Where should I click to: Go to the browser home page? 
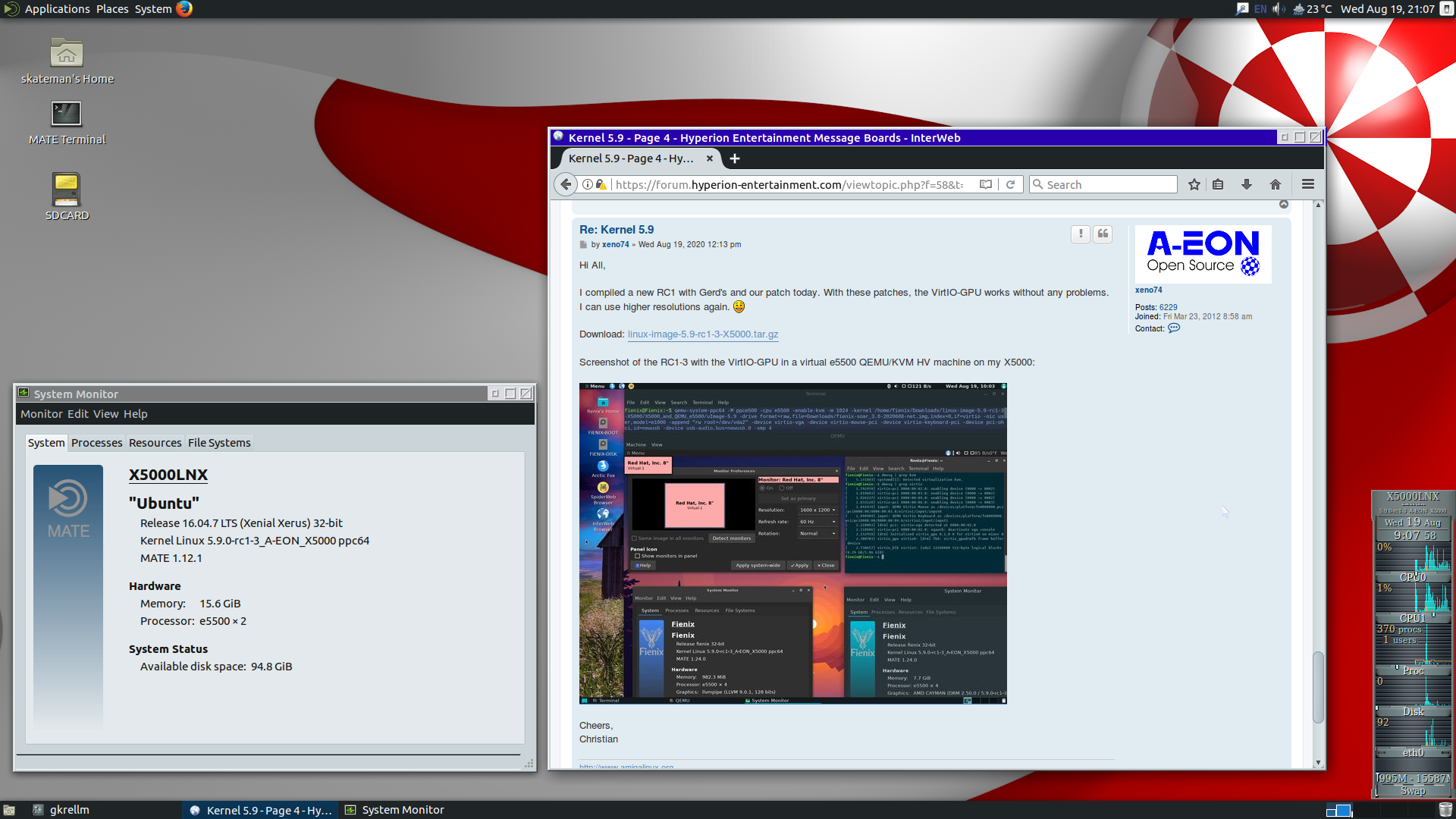[x=1276, y=184]
